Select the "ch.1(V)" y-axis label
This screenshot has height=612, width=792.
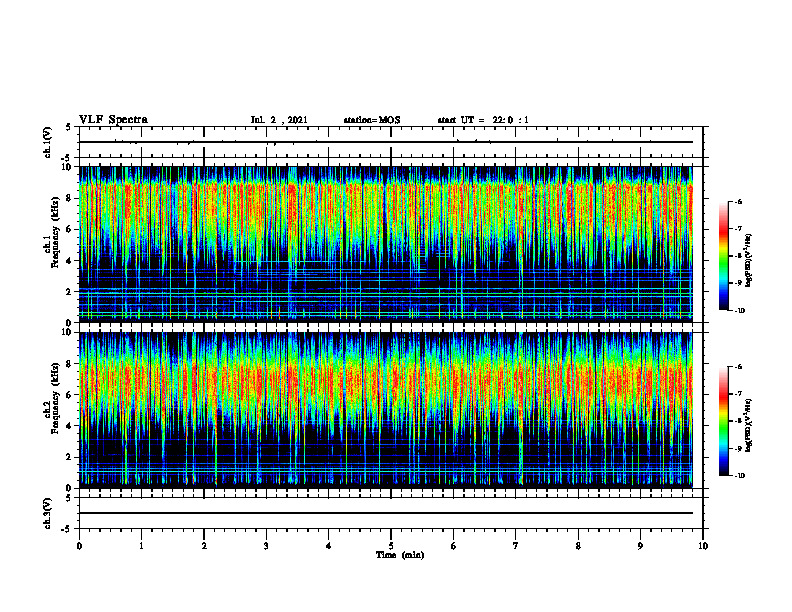point(48,142)
